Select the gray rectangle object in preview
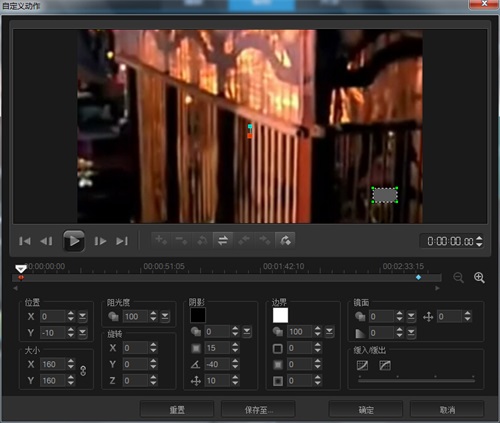Screen dimensions: 500x423 (x=385, y=195)
